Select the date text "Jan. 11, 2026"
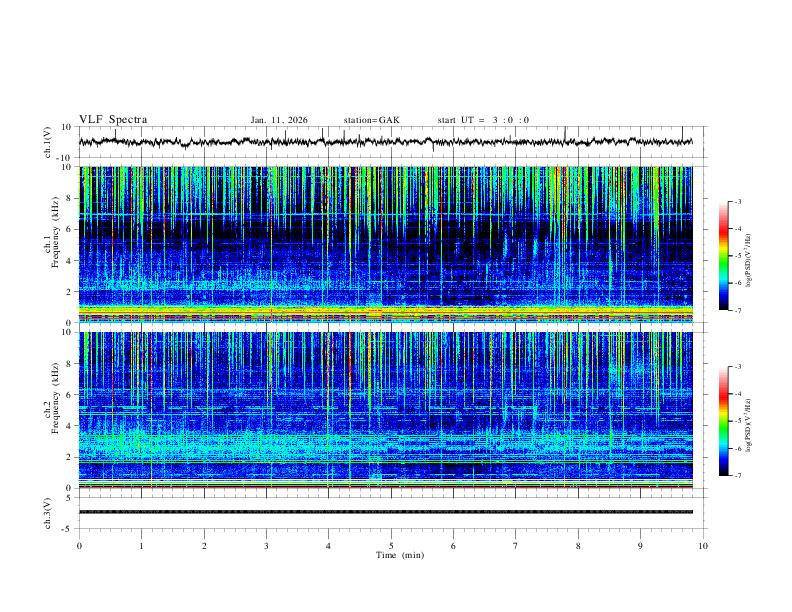 [279, 120]
